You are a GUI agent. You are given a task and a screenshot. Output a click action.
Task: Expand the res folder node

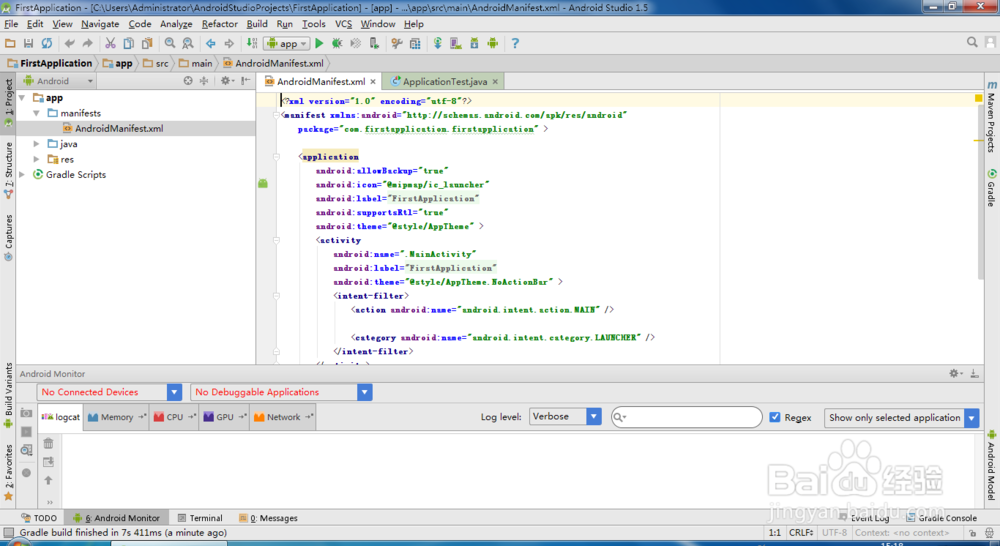tap(37, 159)
